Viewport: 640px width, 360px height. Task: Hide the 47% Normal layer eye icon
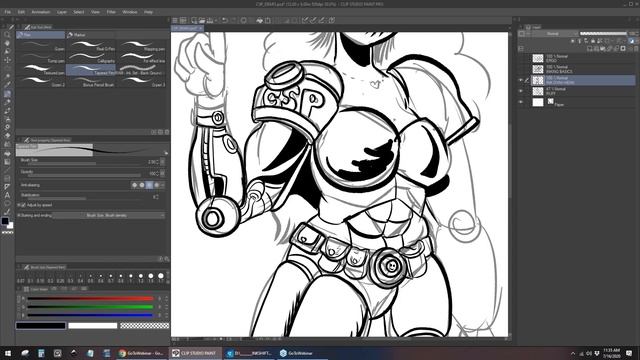(x=520, y=91)
